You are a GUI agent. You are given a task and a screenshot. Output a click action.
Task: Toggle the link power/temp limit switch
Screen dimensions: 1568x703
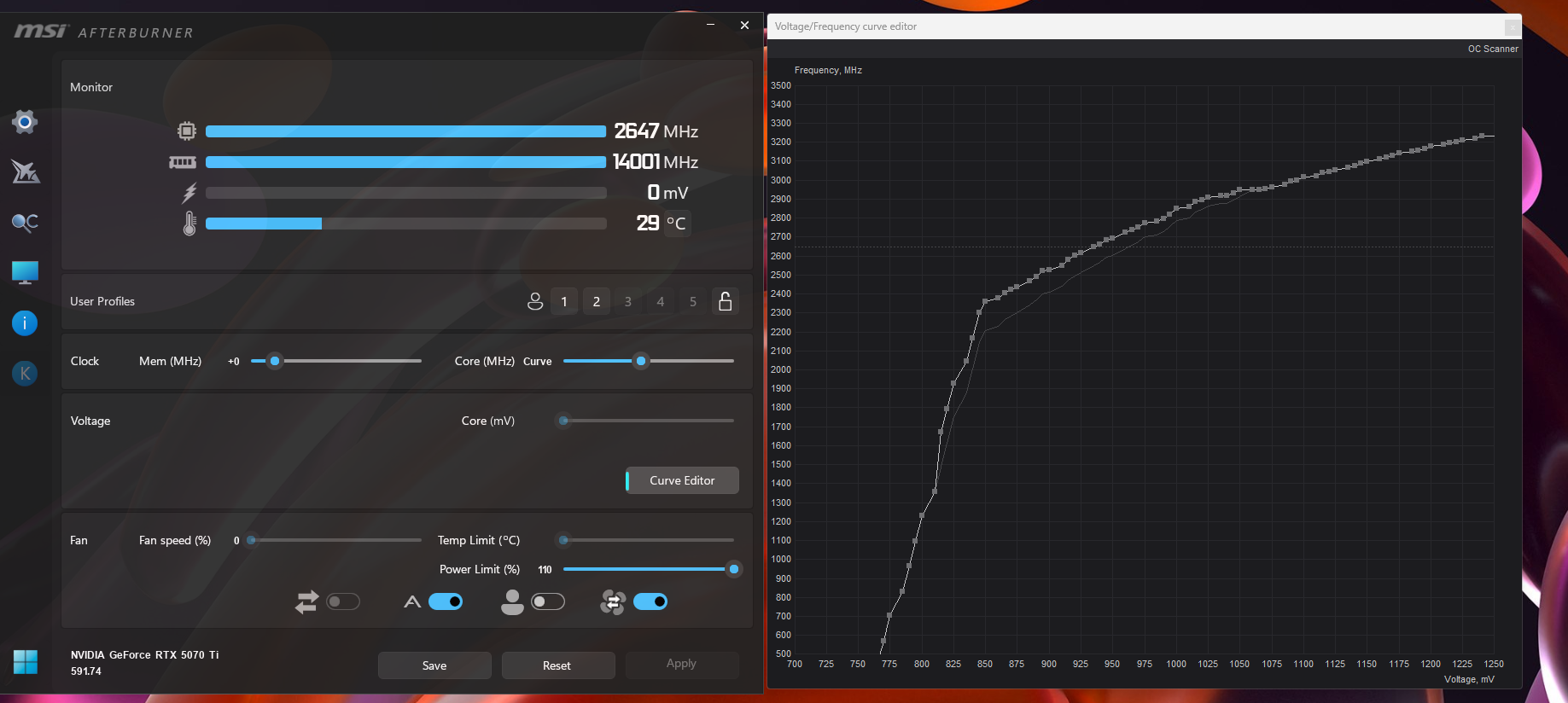tap(343, 602)
